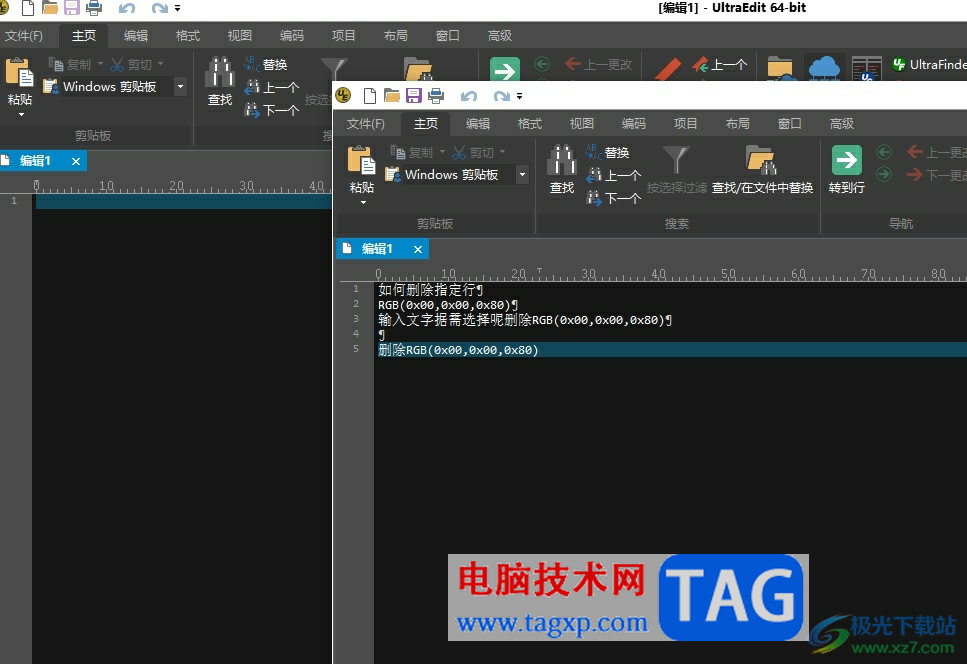Expand Copy dropdown arrow in front window
967x664 pixels.
pyautogui.click(x=442, y=152)
